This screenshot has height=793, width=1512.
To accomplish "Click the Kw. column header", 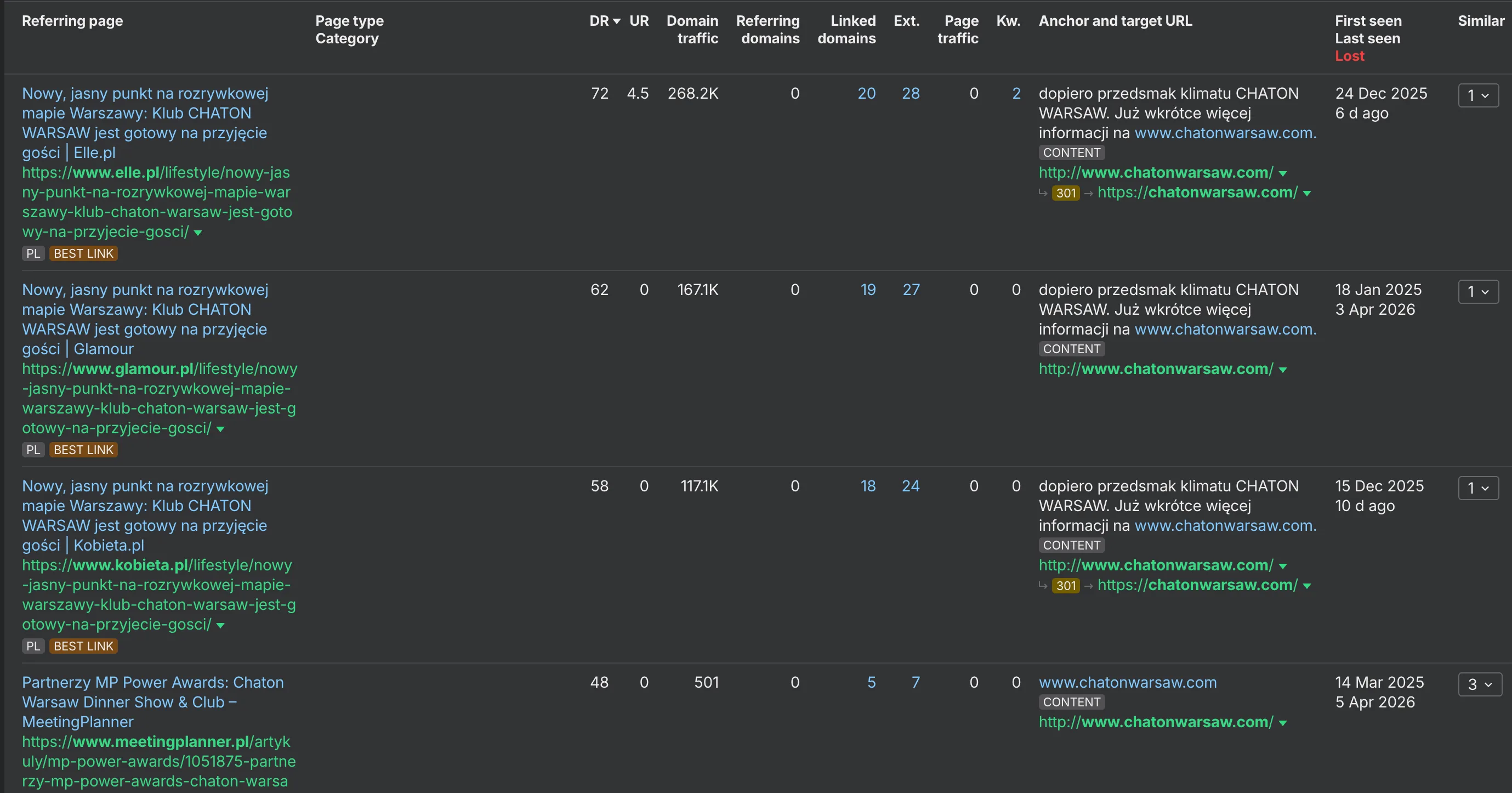I will (x=1008, y=20).
